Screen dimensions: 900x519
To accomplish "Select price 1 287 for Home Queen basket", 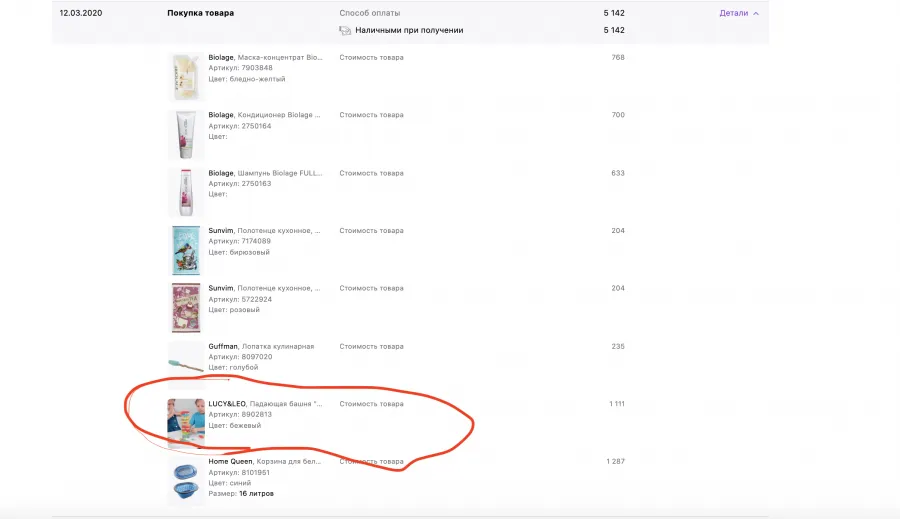I will [616, 461].
